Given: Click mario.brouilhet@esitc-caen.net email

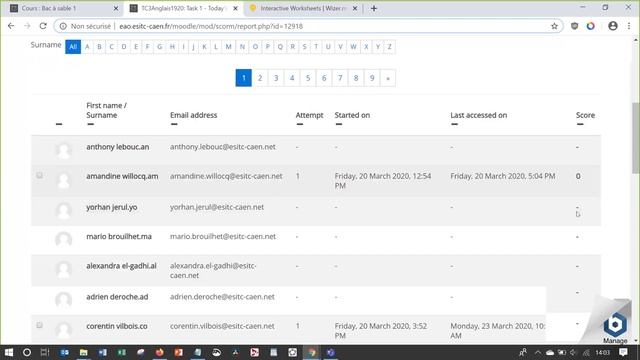Looking at the screenshot, I should pos(223,237).
